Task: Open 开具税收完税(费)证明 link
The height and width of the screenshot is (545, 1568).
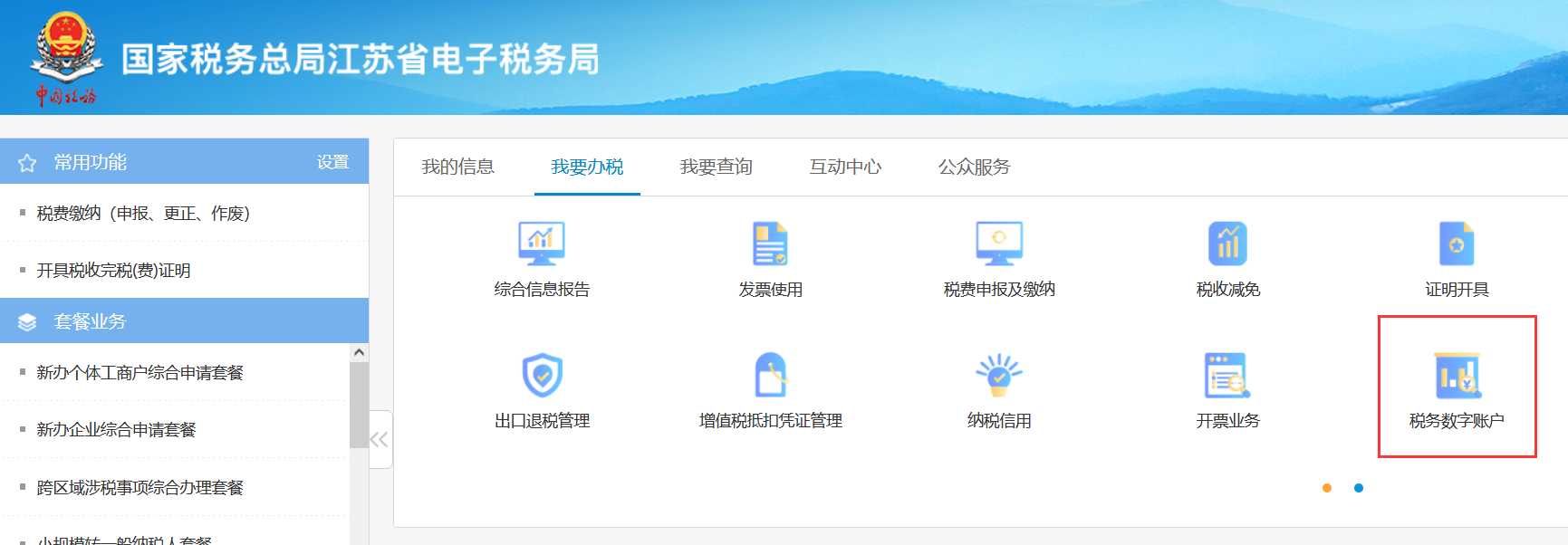Action: (113, 271)
